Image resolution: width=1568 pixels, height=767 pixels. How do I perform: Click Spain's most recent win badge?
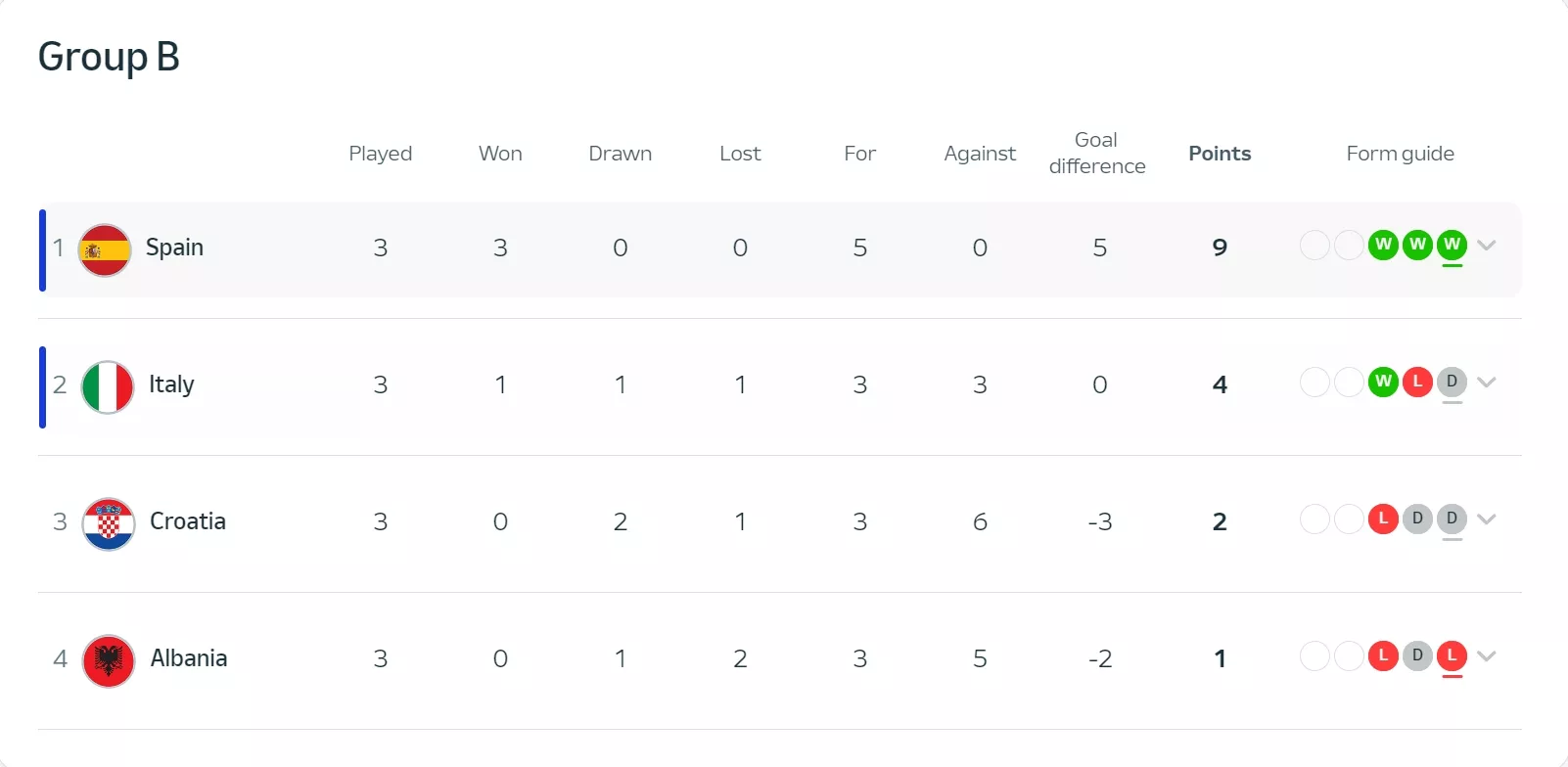tap(1452, 245)
